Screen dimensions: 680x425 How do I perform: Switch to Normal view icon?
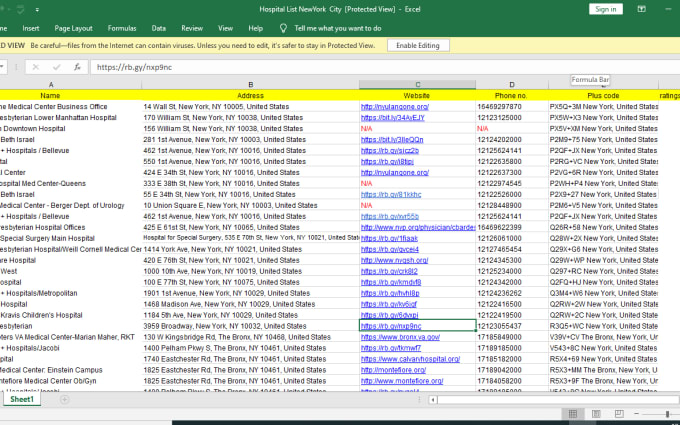[x=572, y=414]
